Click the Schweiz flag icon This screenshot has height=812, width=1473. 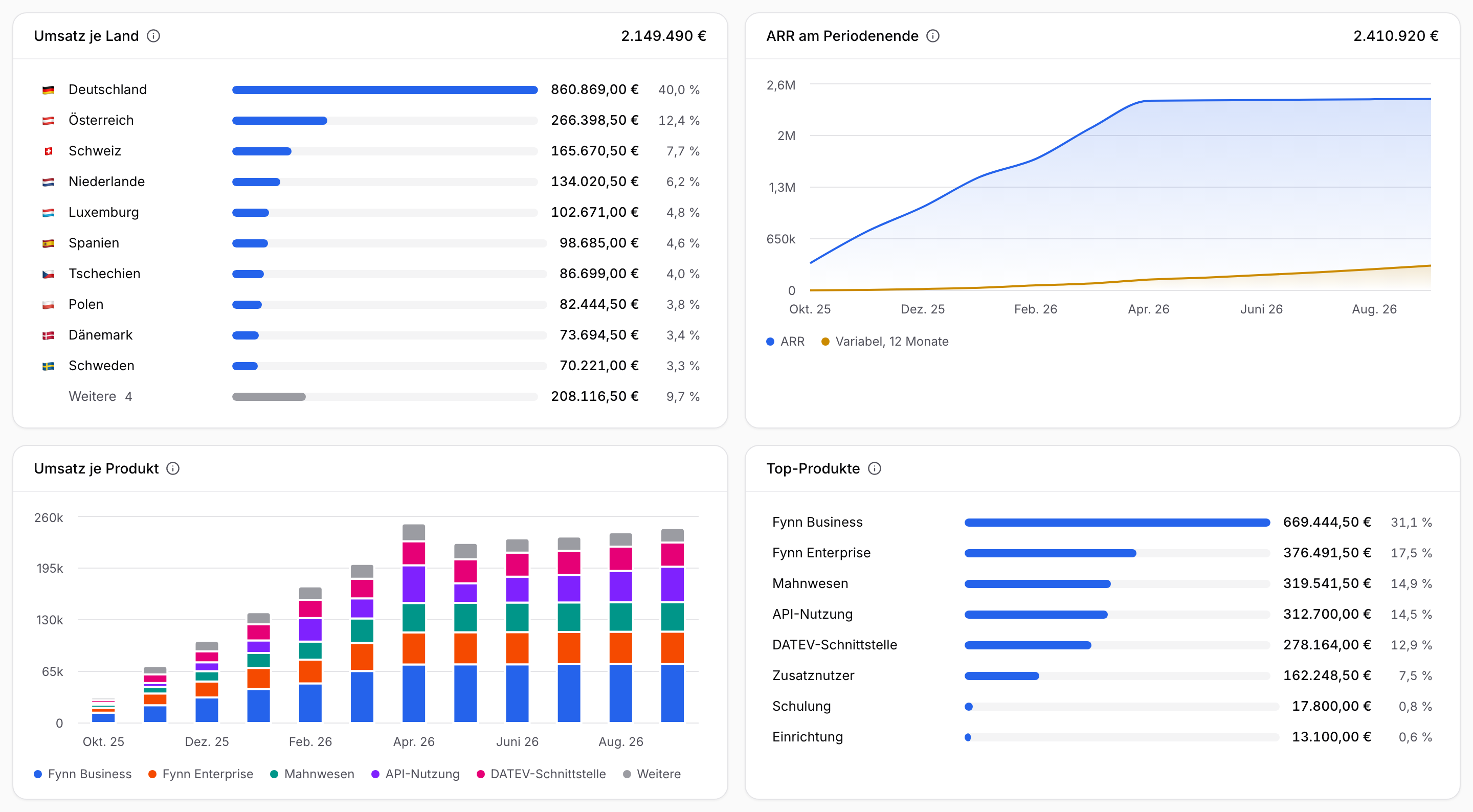49,151
